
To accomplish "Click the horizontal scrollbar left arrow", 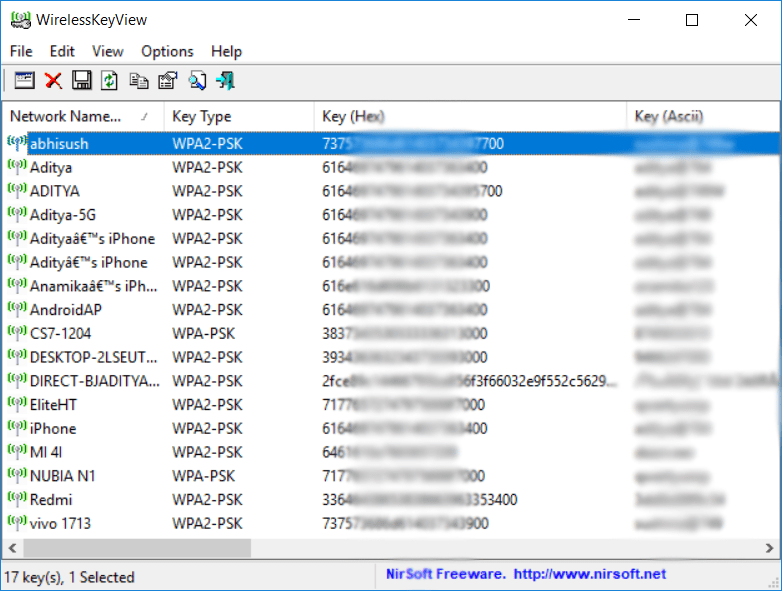I will 13,548.
